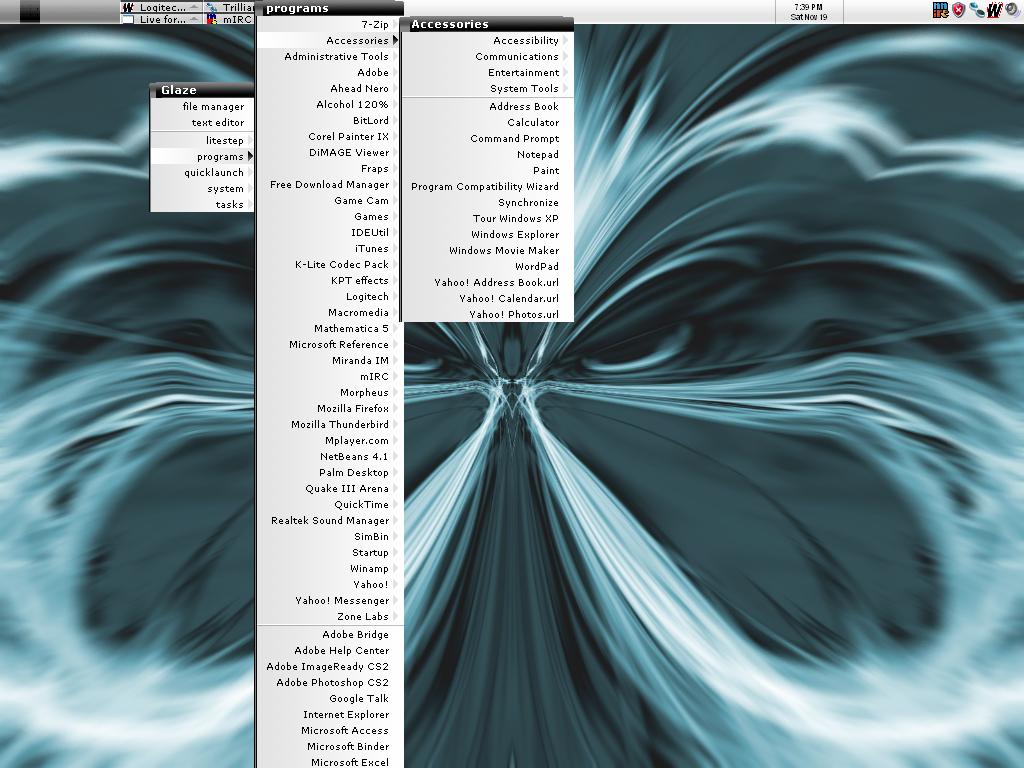Open the Free Download Manager folder
The image size is (1024, 768).
click(330, 185)
